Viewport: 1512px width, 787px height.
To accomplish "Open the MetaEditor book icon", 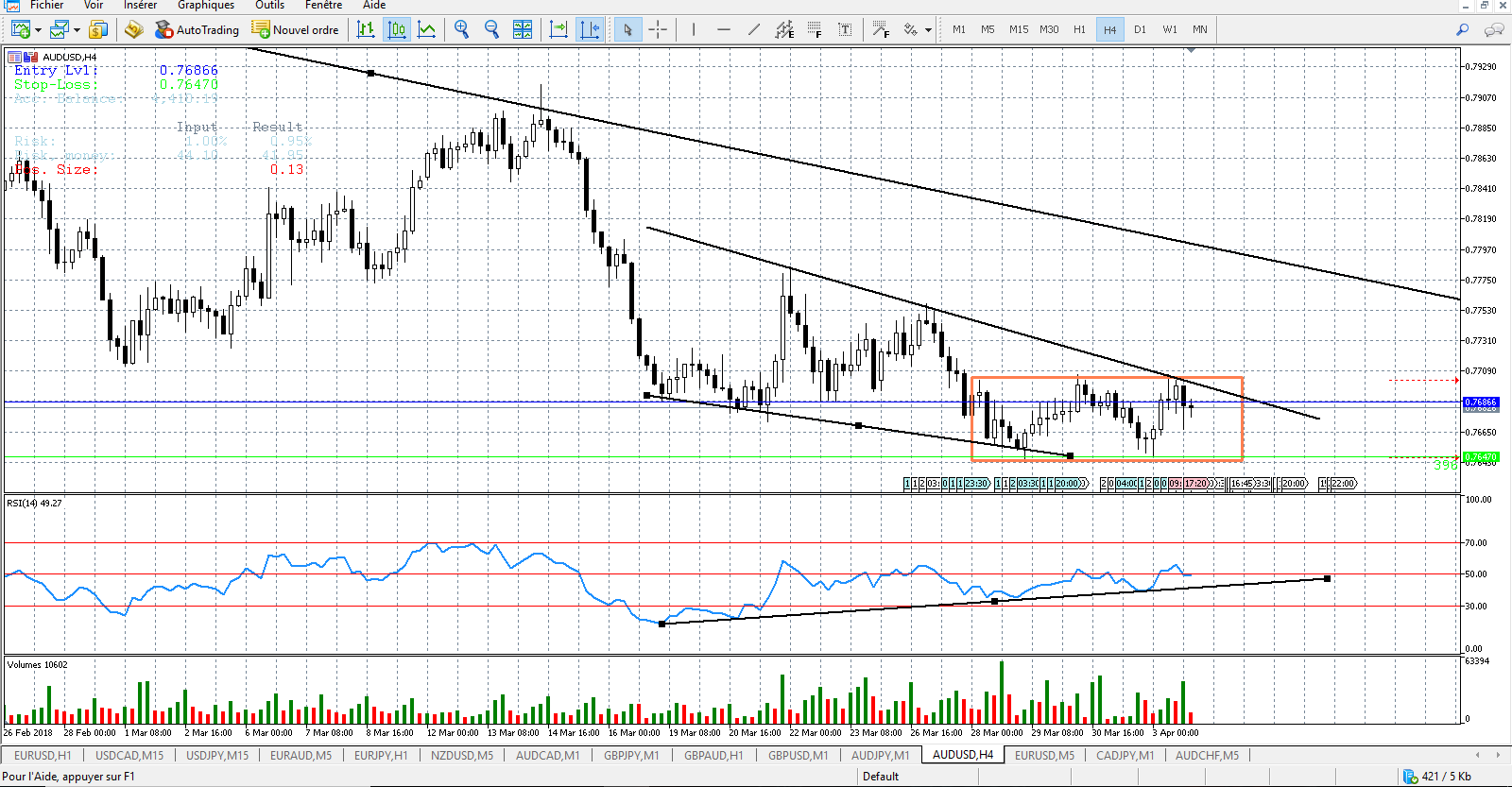I will click(x=133, y=29).
